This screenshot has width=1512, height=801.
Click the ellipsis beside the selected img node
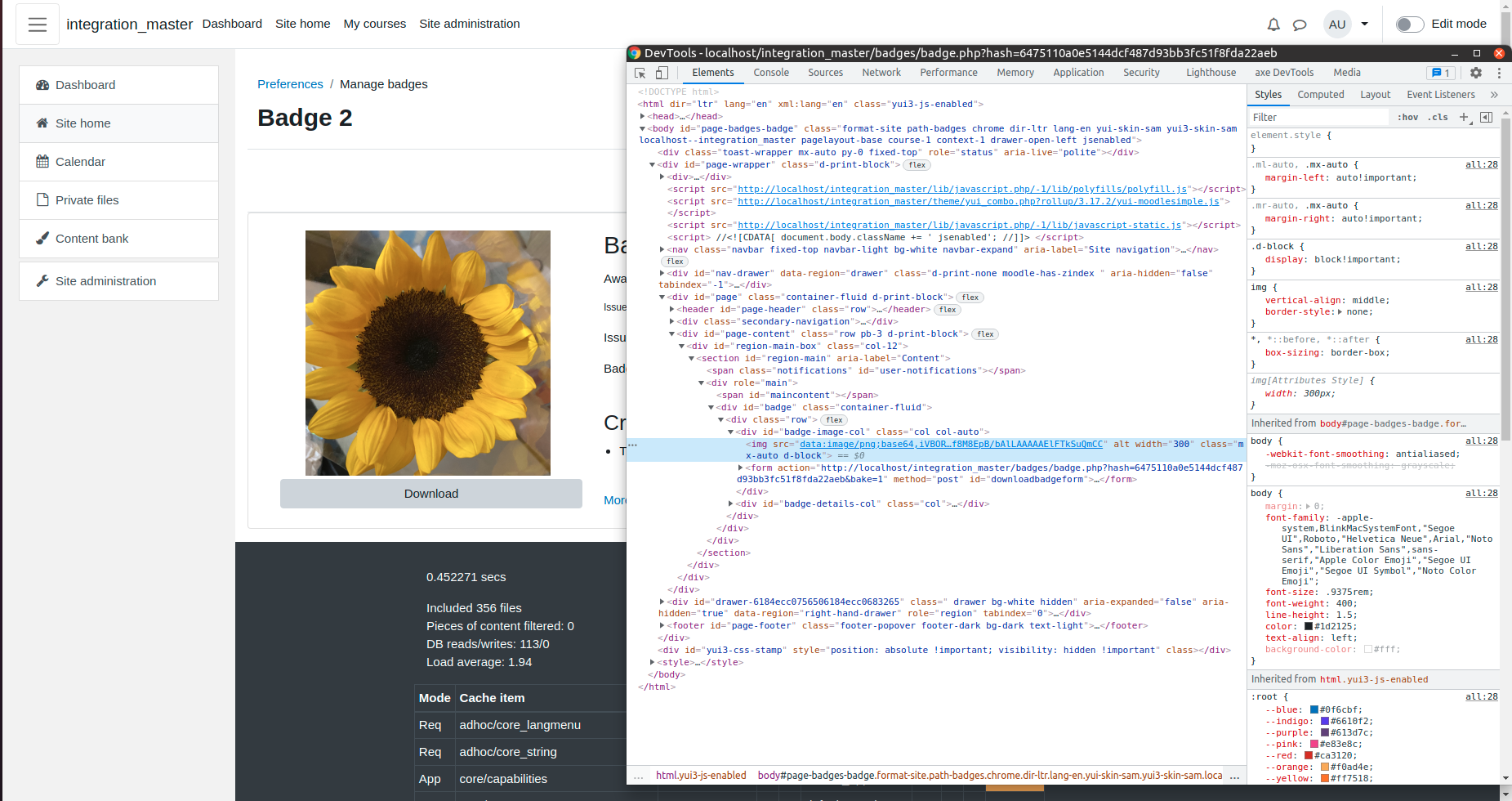(632, 445)
